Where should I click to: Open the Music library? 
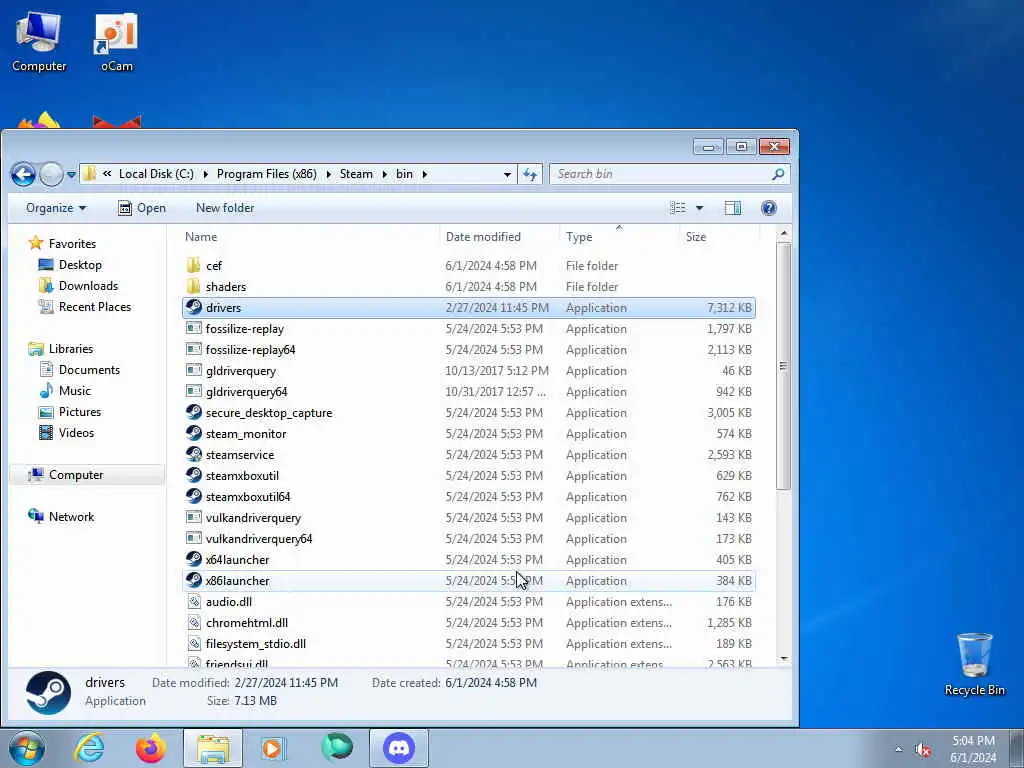(74, 391)
